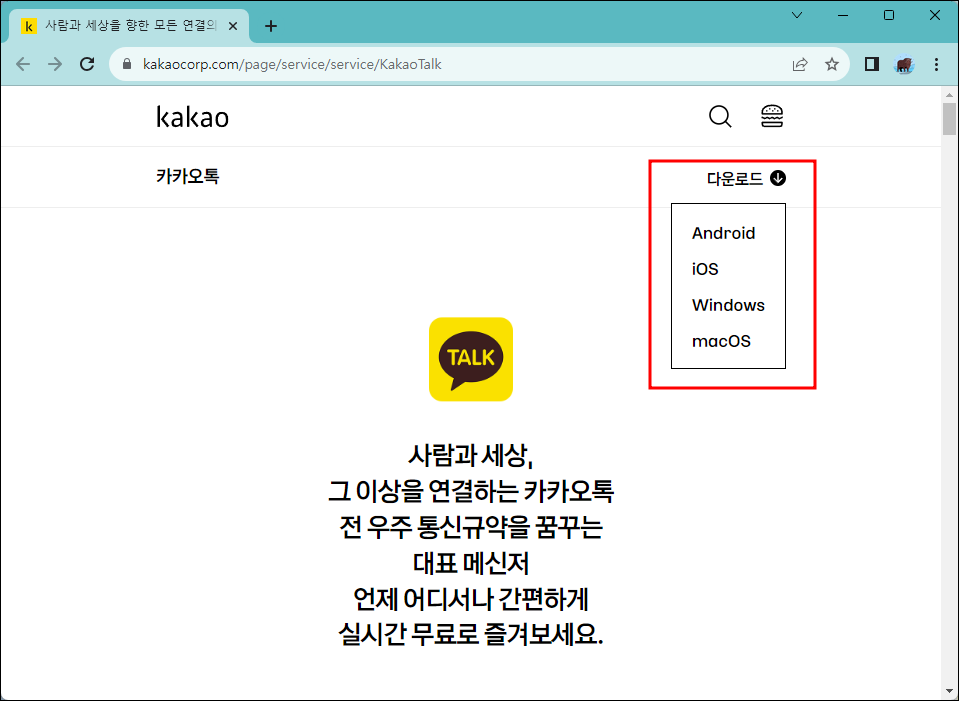The width and height of the screenshot is (959, 701).
Task: Open the Kakao search icon
Action: [719, 116]
